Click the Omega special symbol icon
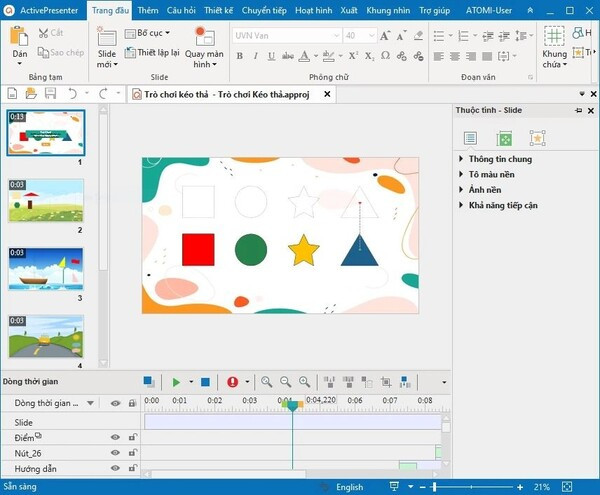This screenshot has width=600, height=495. pyautogui.click(x=385, y=56)
